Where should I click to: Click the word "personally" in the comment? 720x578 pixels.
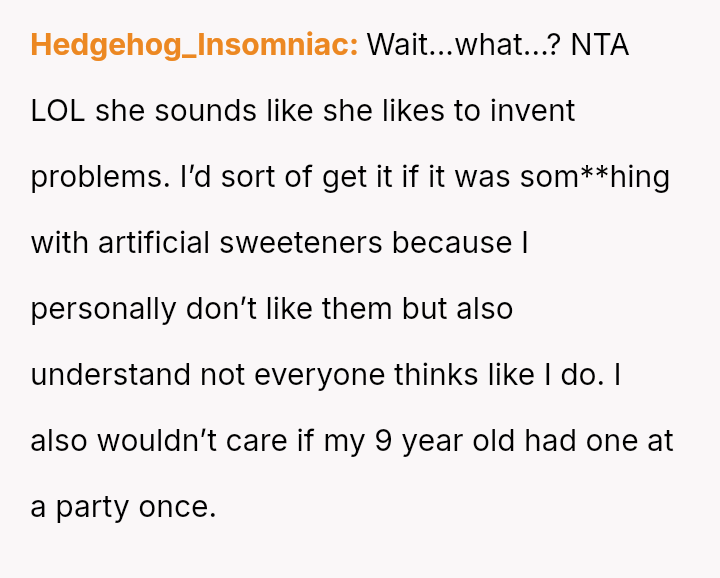tap(103, 309)
